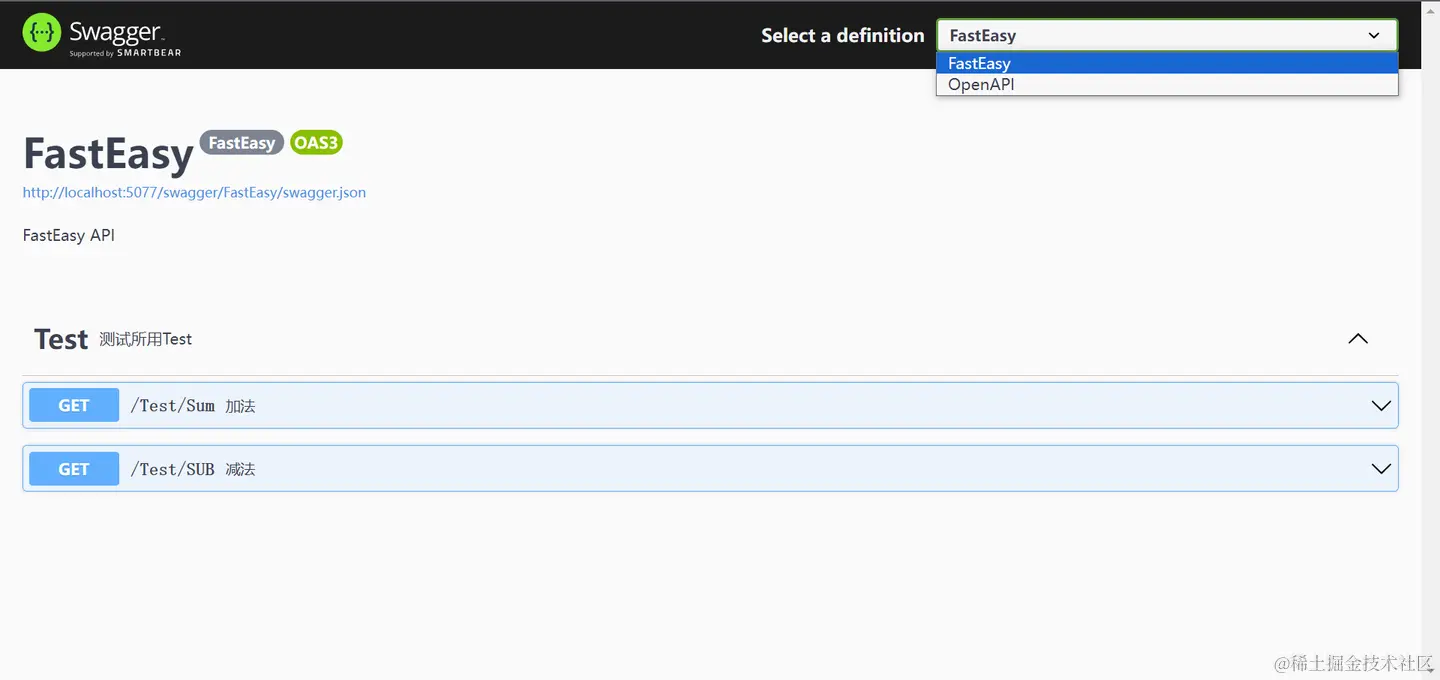
Task: Click the GET badge for /Test/Sum
Action: (x=74, y=405)
